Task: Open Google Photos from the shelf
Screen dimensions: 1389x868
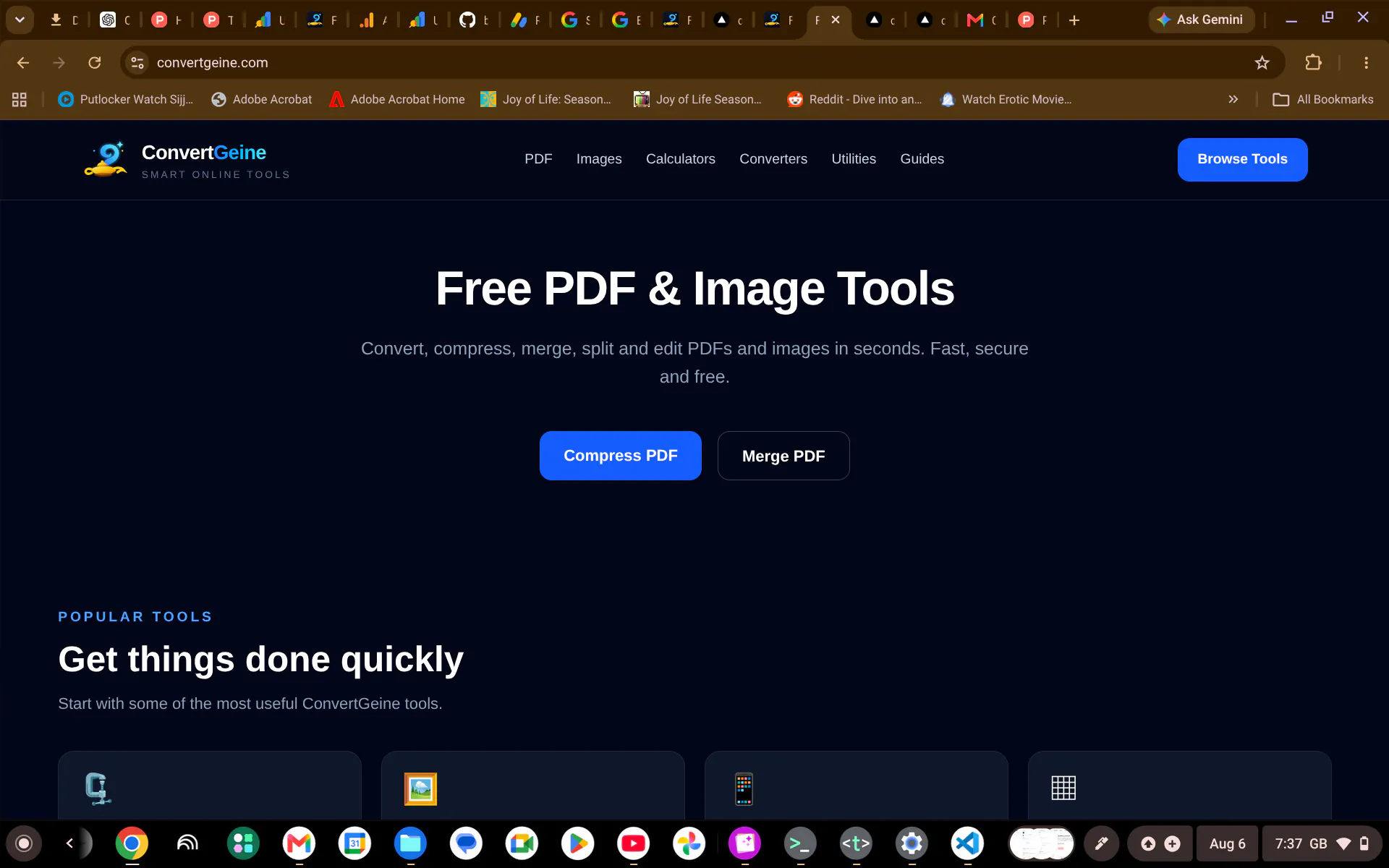Action: [689, 843]
